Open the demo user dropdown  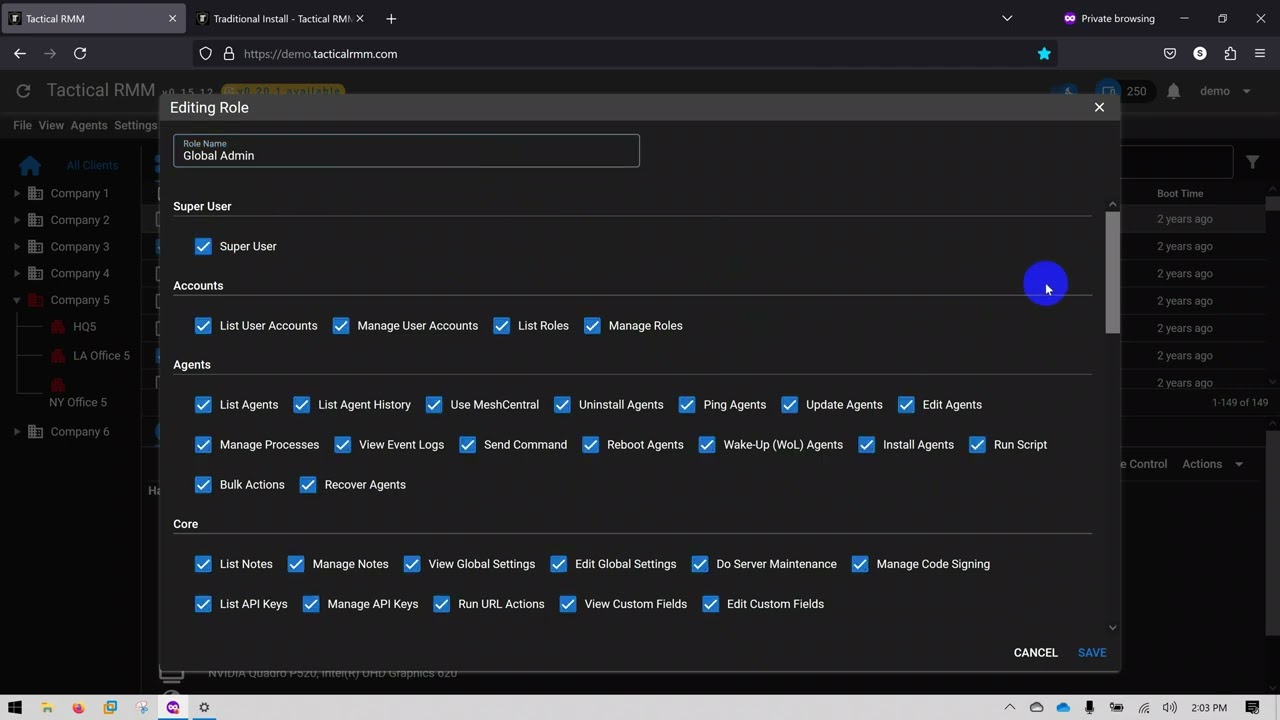click(1225, 91)
